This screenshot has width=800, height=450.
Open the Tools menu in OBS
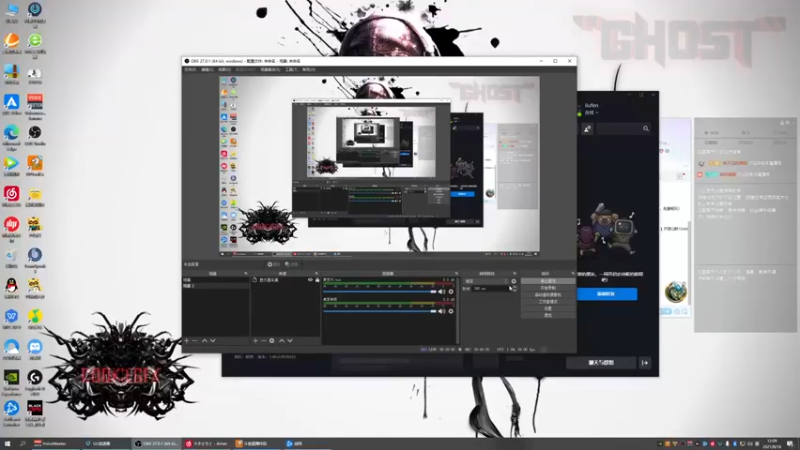click(291, 69)
